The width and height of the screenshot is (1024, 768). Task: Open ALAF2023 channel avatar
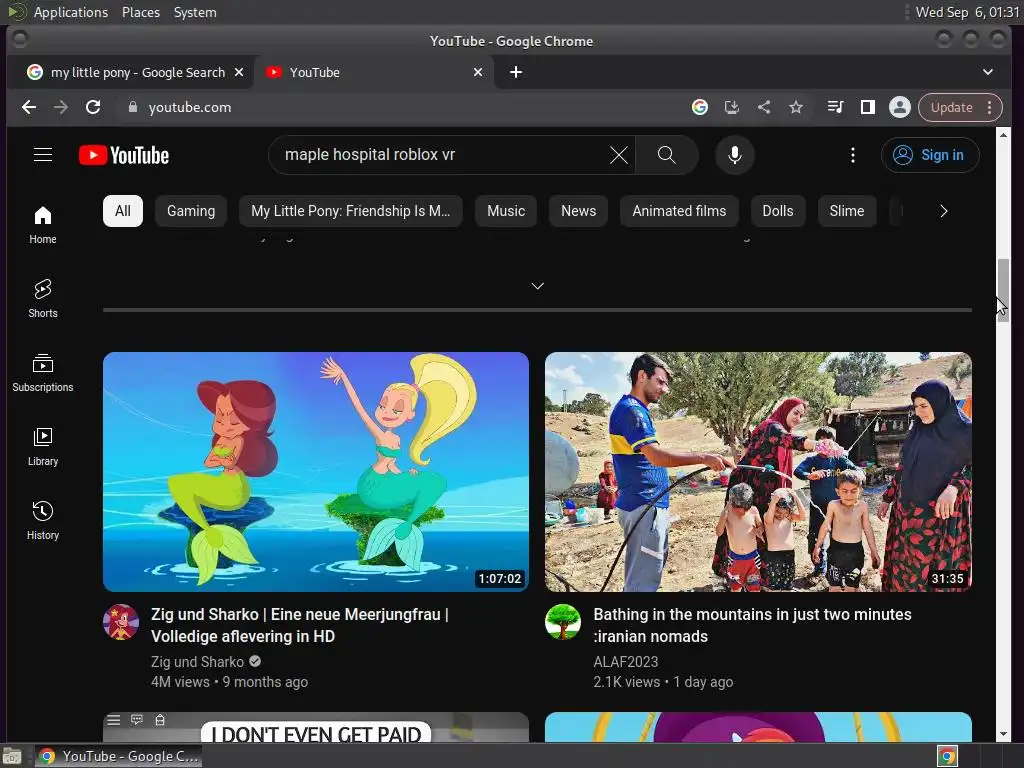click(563, 622)
